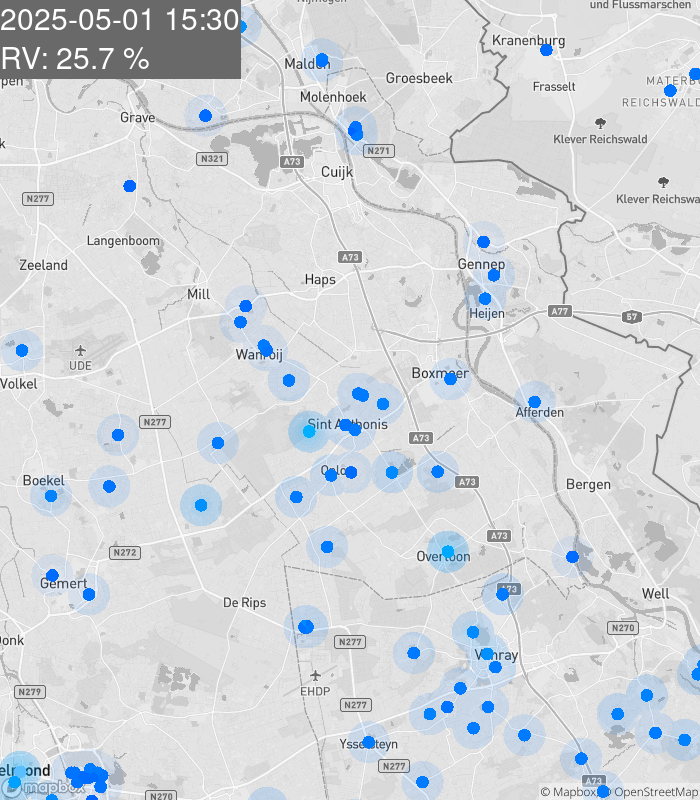Click the EHDP airport icon
The width and height of the screenshot is (700, 800).
click(x=315, y=676)
